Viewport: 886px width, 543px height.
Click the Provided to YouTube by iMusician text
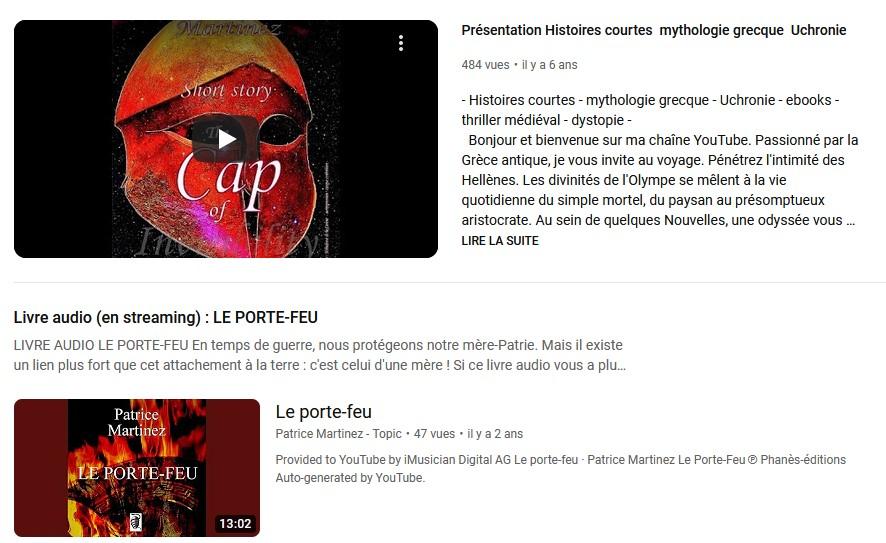click(561, 468)
